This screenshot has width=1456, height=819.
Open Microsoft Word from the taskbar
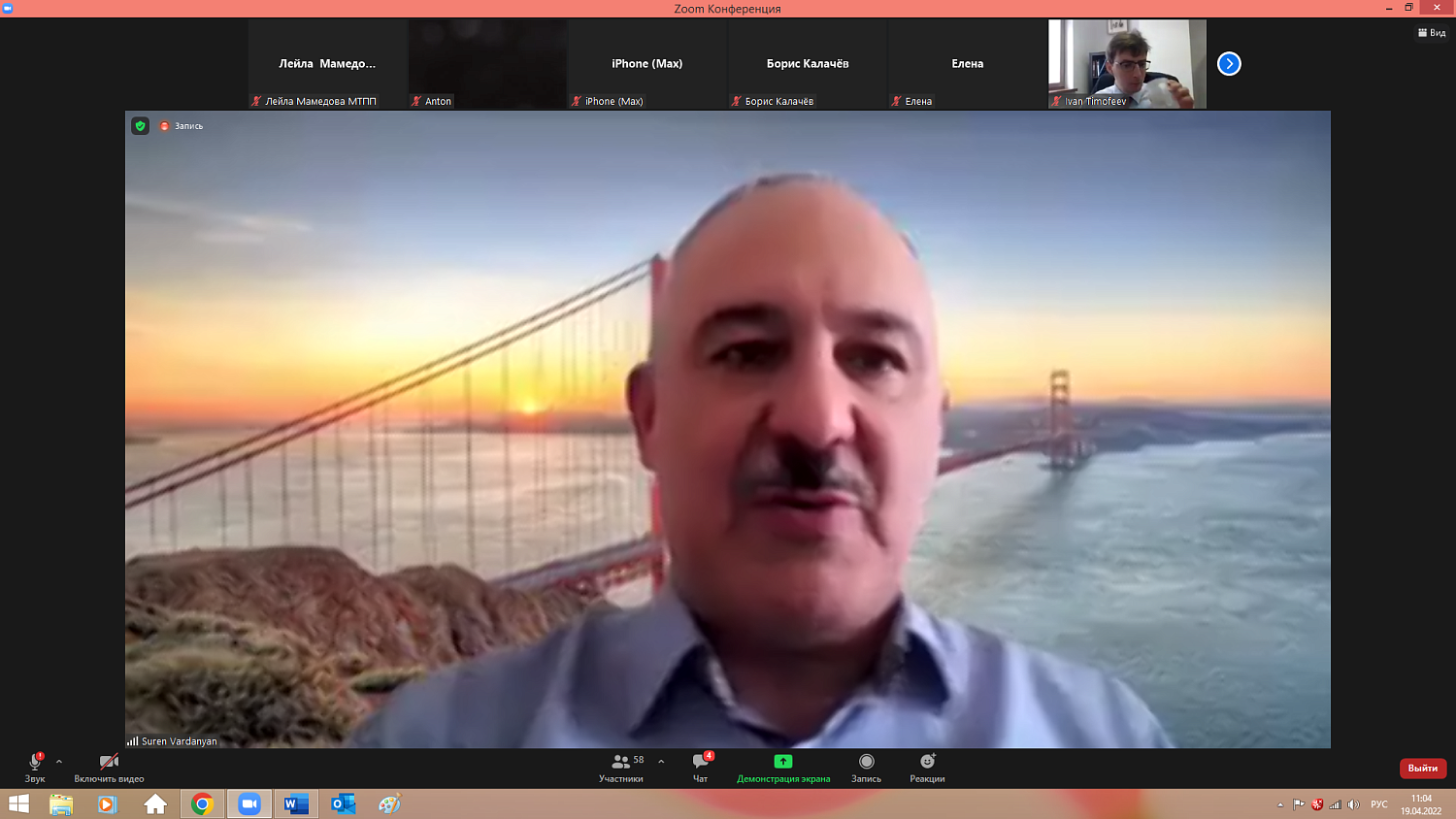pos(296,803)
